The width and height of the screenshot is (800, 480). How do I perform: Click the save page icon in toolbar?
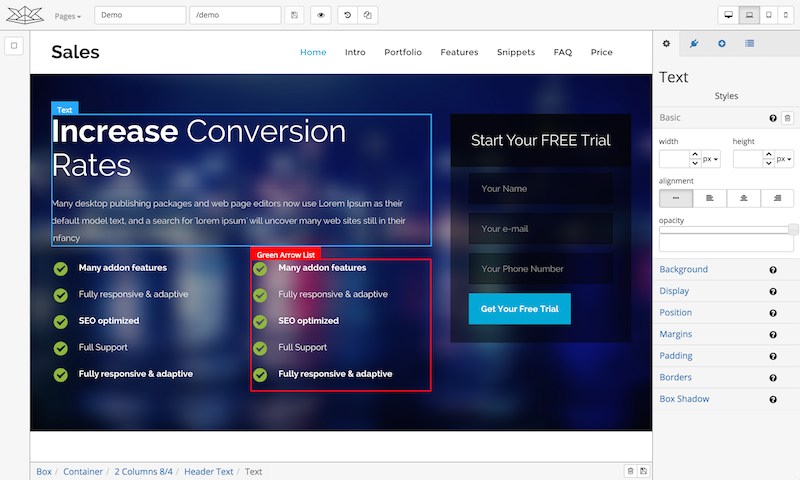click(294, 16)
